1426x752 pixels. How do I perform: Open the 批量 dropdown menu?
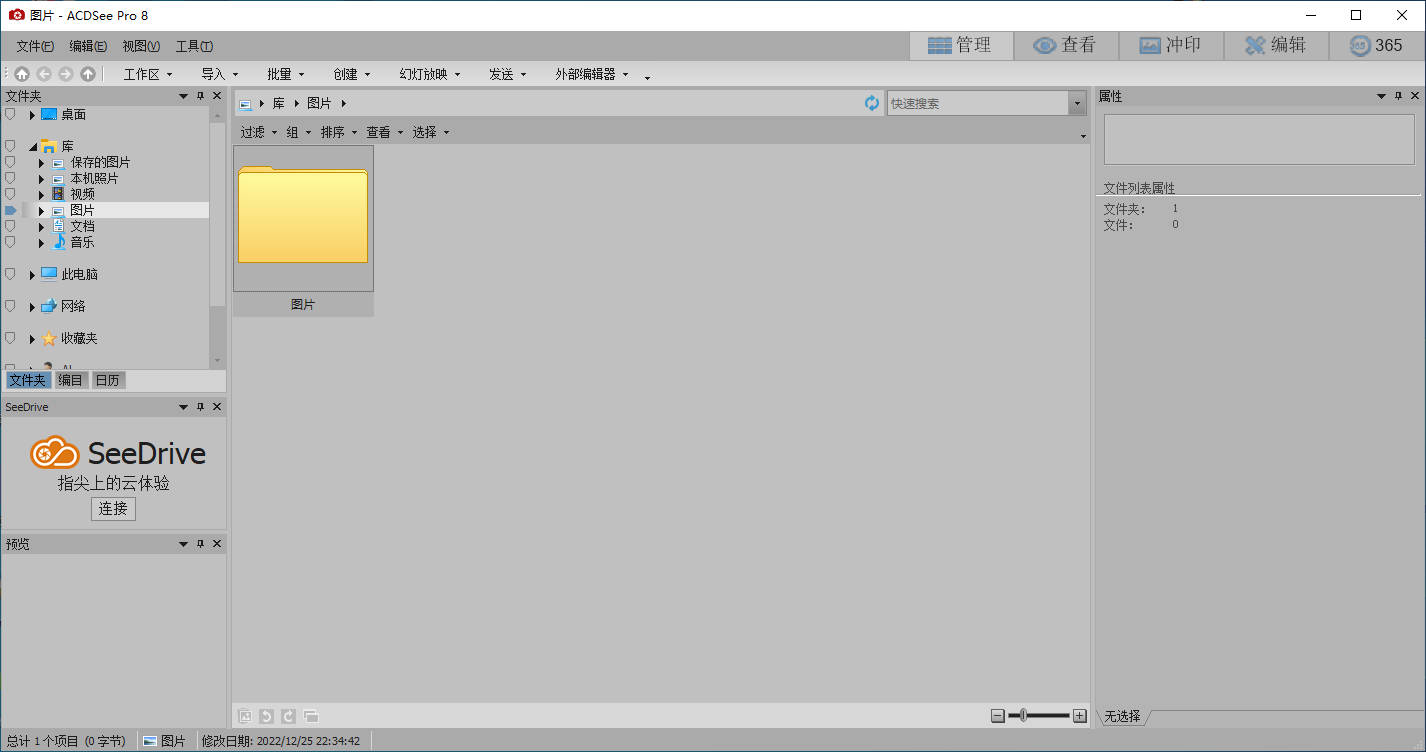(x=285, y=74)
